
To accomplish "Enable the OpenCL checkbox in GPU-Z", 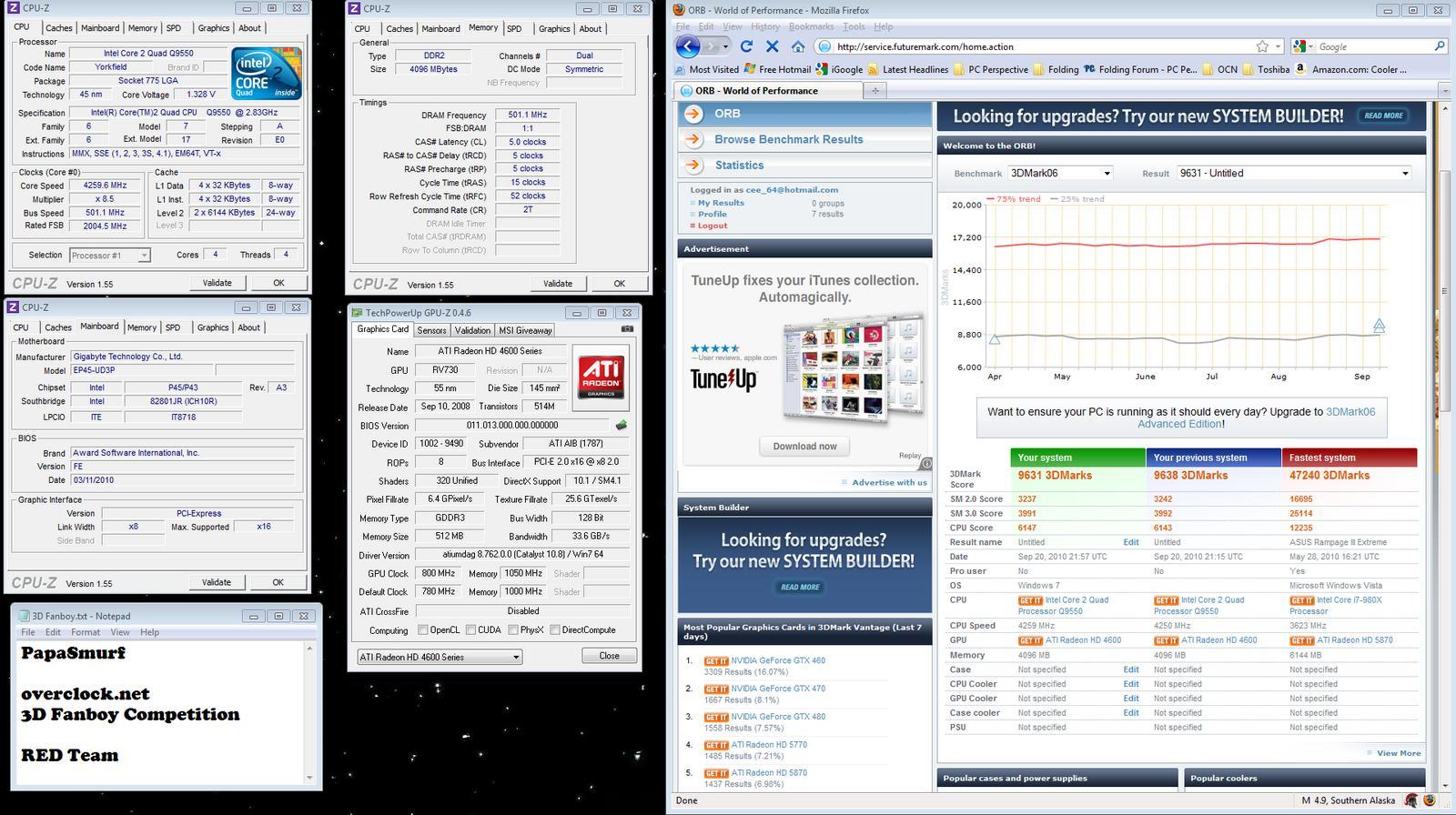I will 422,629.
